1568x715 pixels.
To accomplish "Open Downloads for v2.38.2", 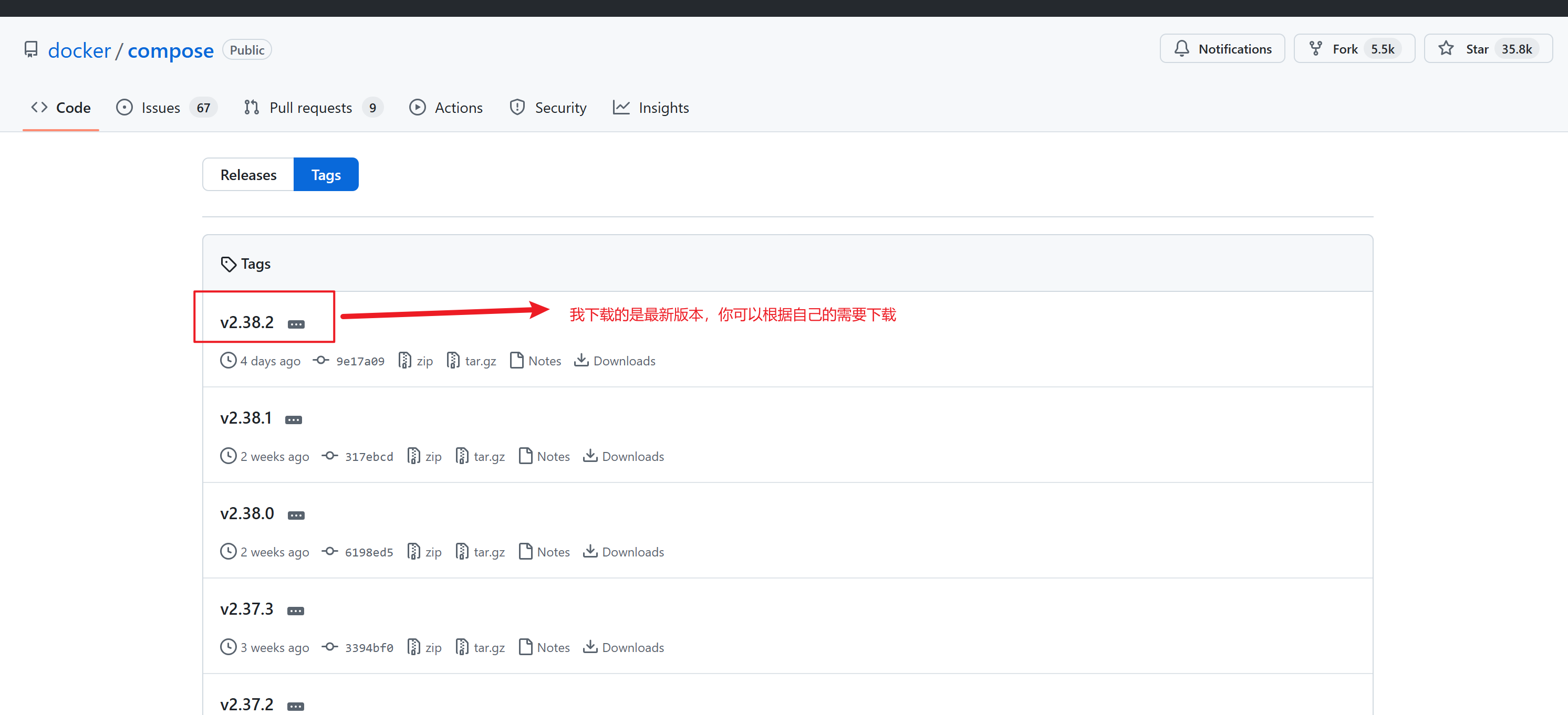I will (615, 361).
